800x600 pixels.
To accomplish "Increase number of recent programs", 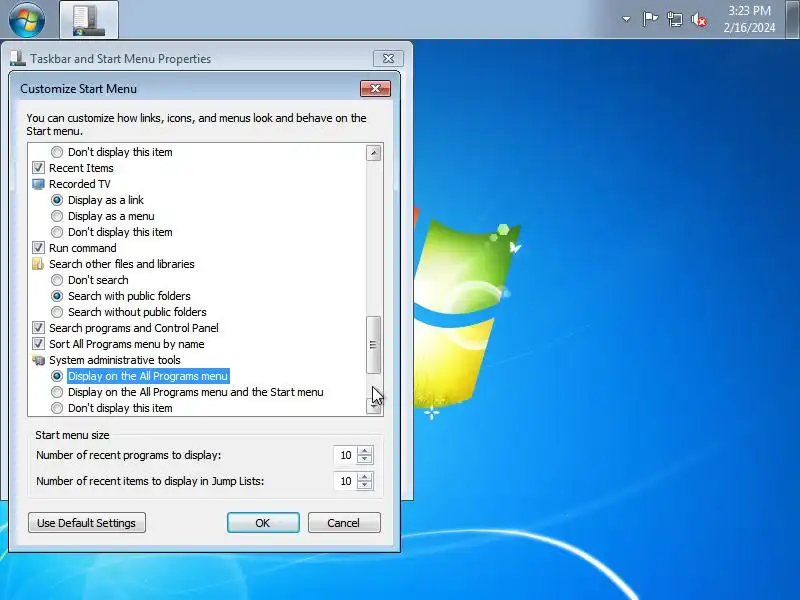I will pyautogui.click(x=364, y=451).
